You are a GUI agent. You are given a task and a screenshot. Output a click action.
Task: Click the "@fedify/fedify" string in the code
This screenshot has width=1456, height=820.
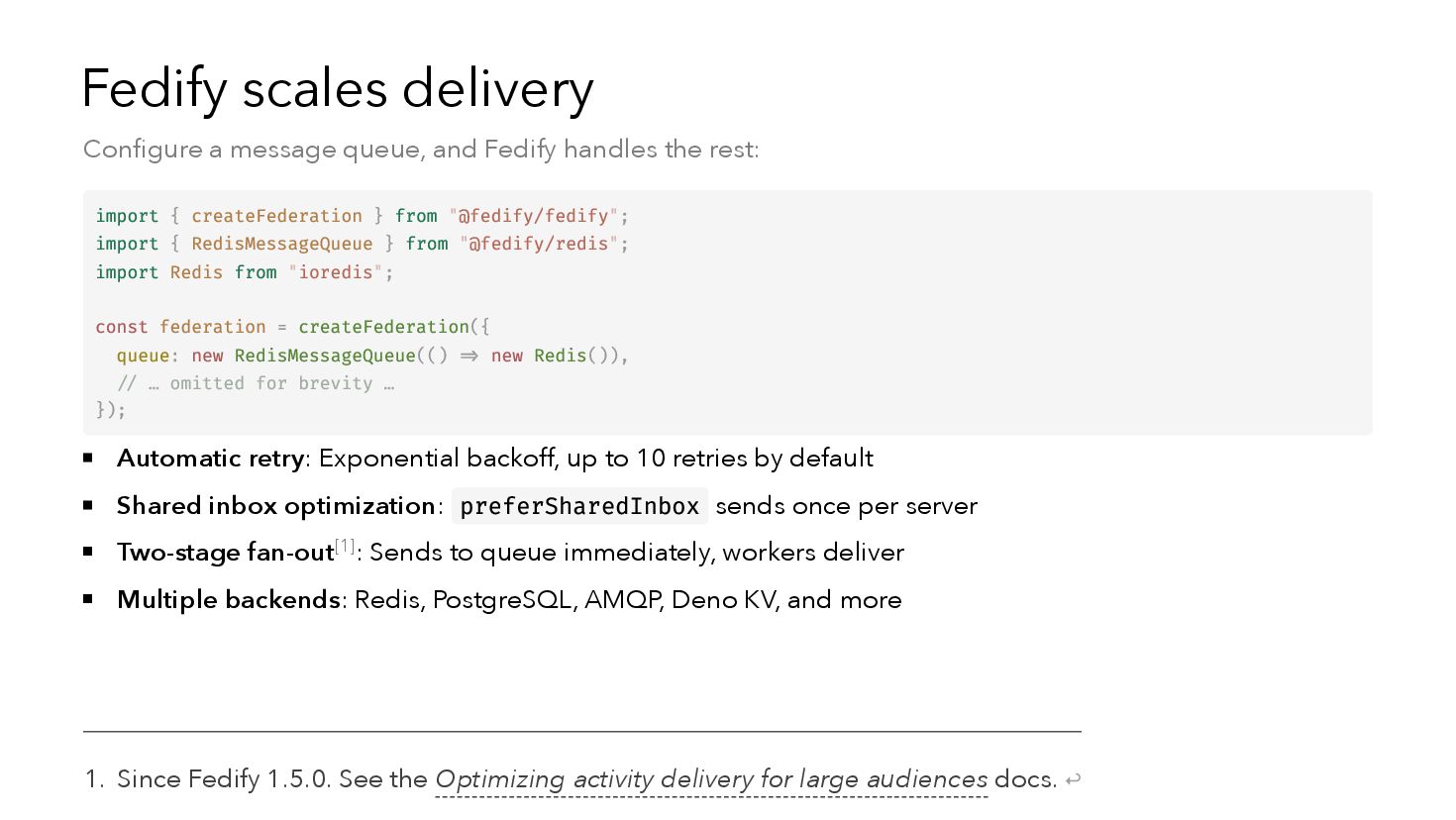(x=533, y=216)
